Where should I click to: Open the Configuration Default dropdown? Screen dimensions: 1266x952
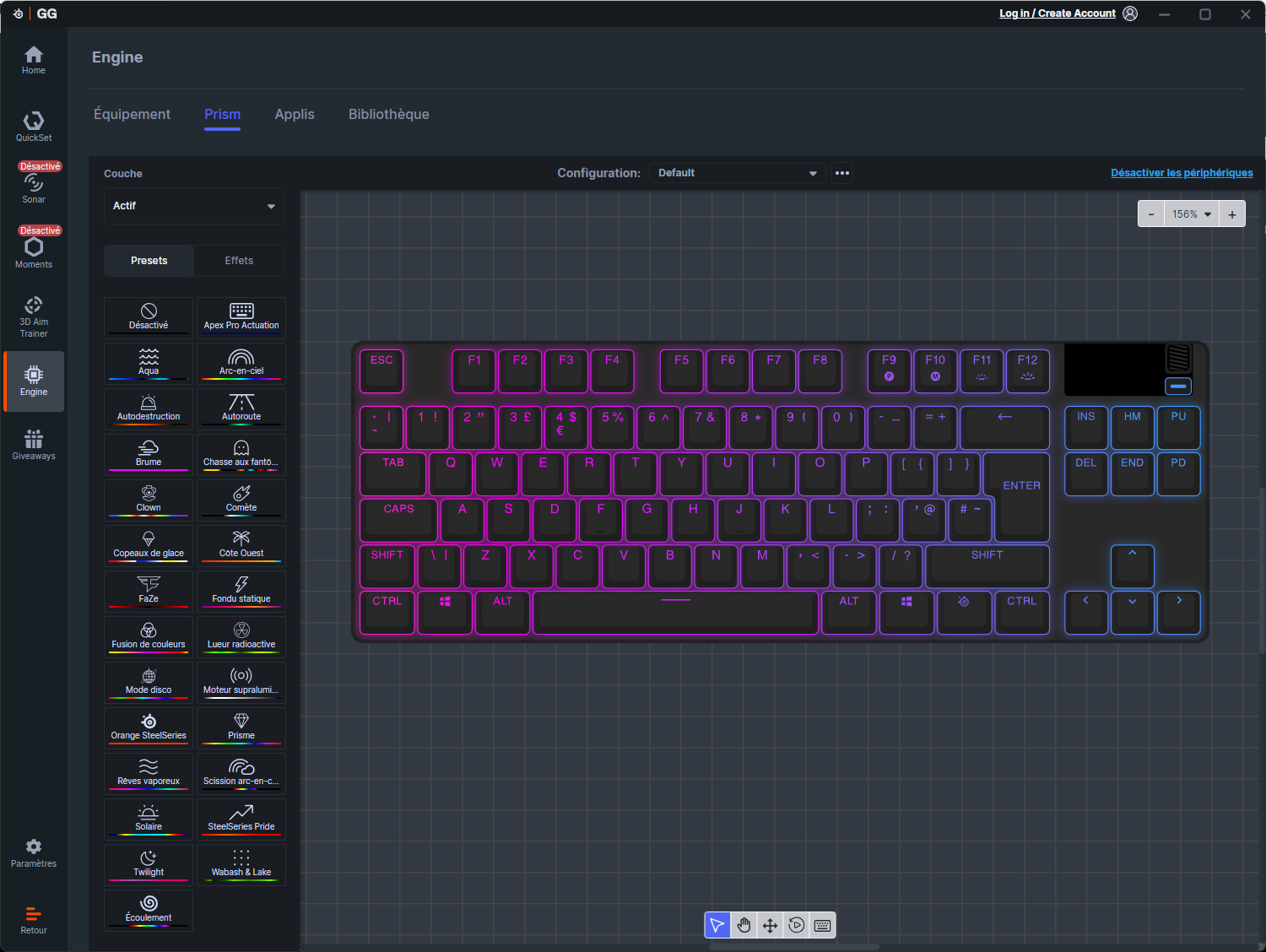click(738, 173)
